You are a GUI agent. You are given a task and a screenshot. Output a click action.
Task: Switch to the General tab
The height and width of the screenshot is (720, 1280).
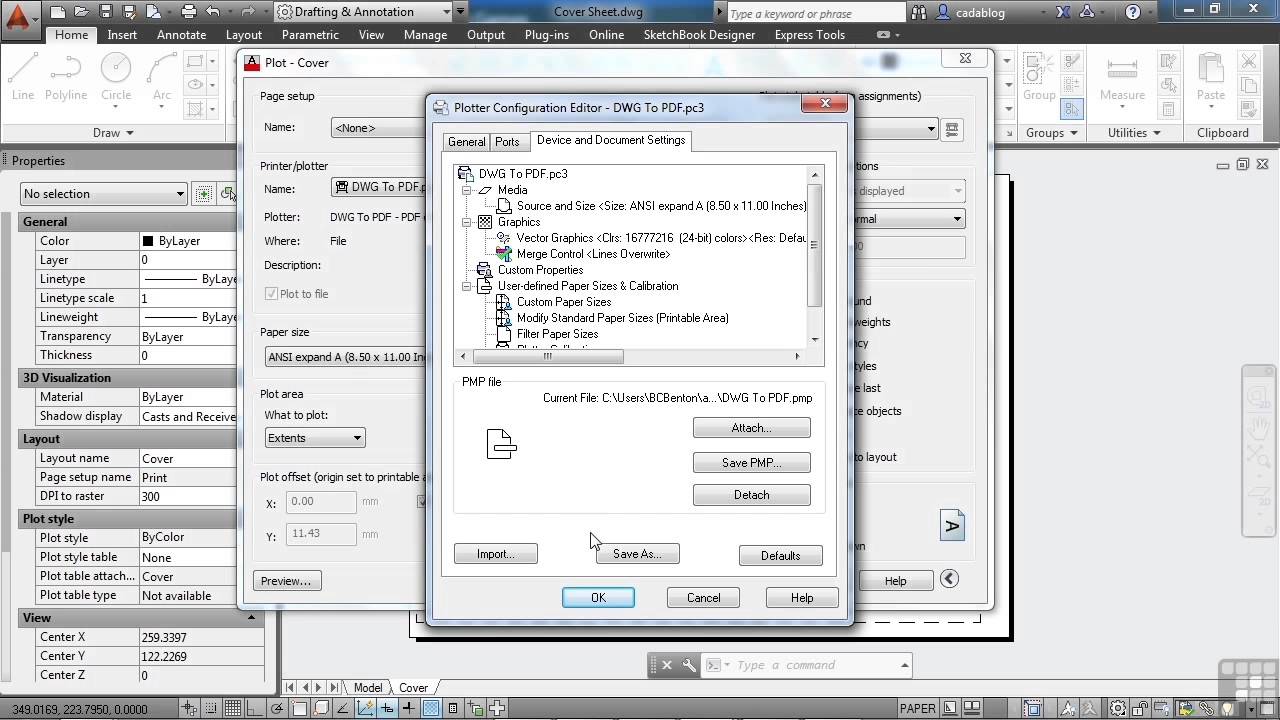[x=466, y=141]
